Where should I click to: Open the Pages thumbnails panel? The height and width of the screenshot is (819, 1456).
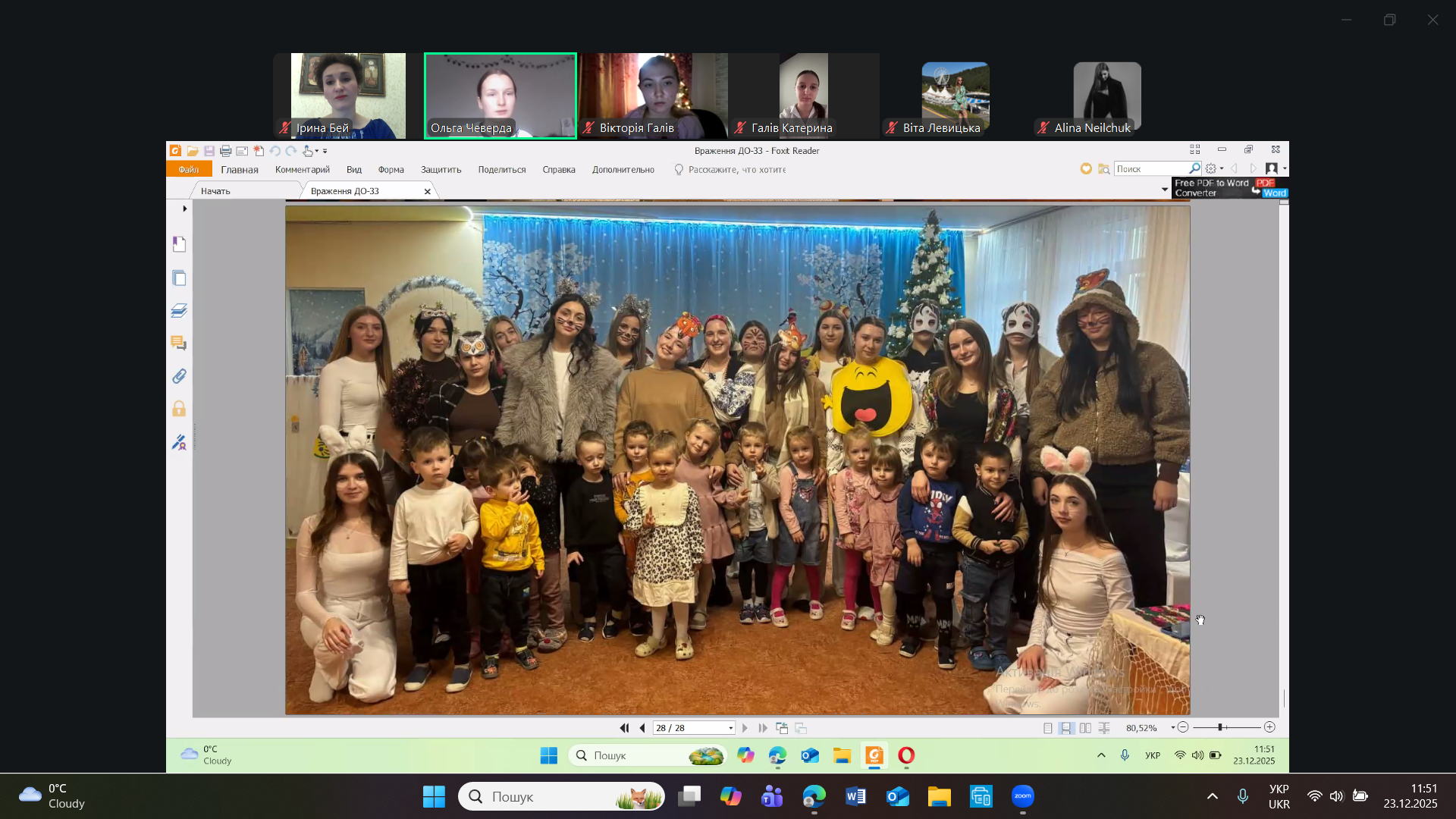(x=179, y=278)
